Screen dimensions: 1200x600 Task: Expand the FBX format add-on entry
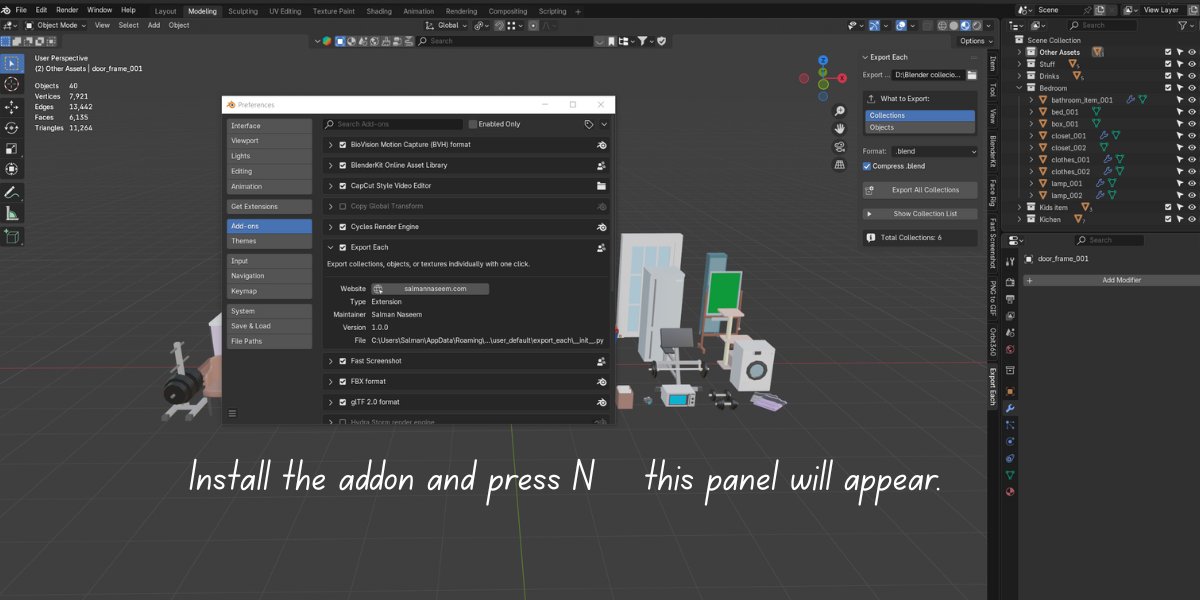(x=331, y=381)
